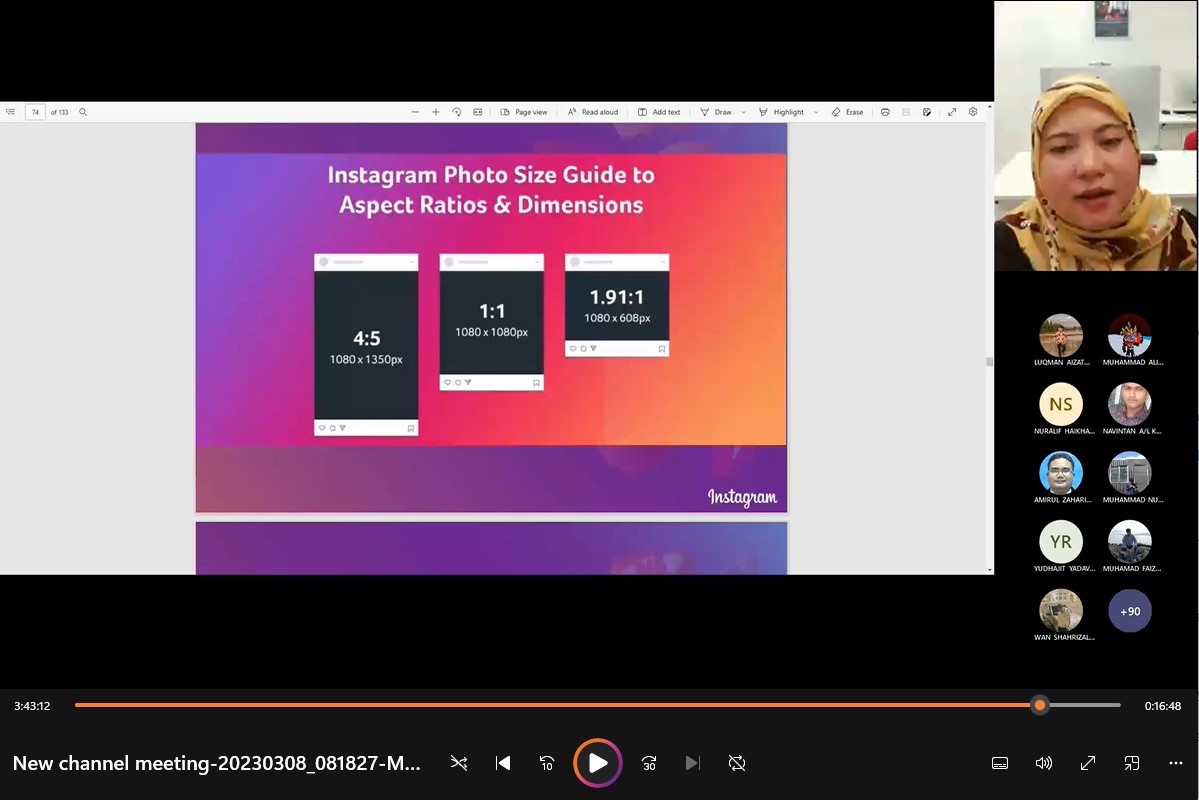The width and height of the screenshot is (1199, 800).
Task: Select MUHAMAD FAIZ participant avatar
Action: click(1129, 541)
